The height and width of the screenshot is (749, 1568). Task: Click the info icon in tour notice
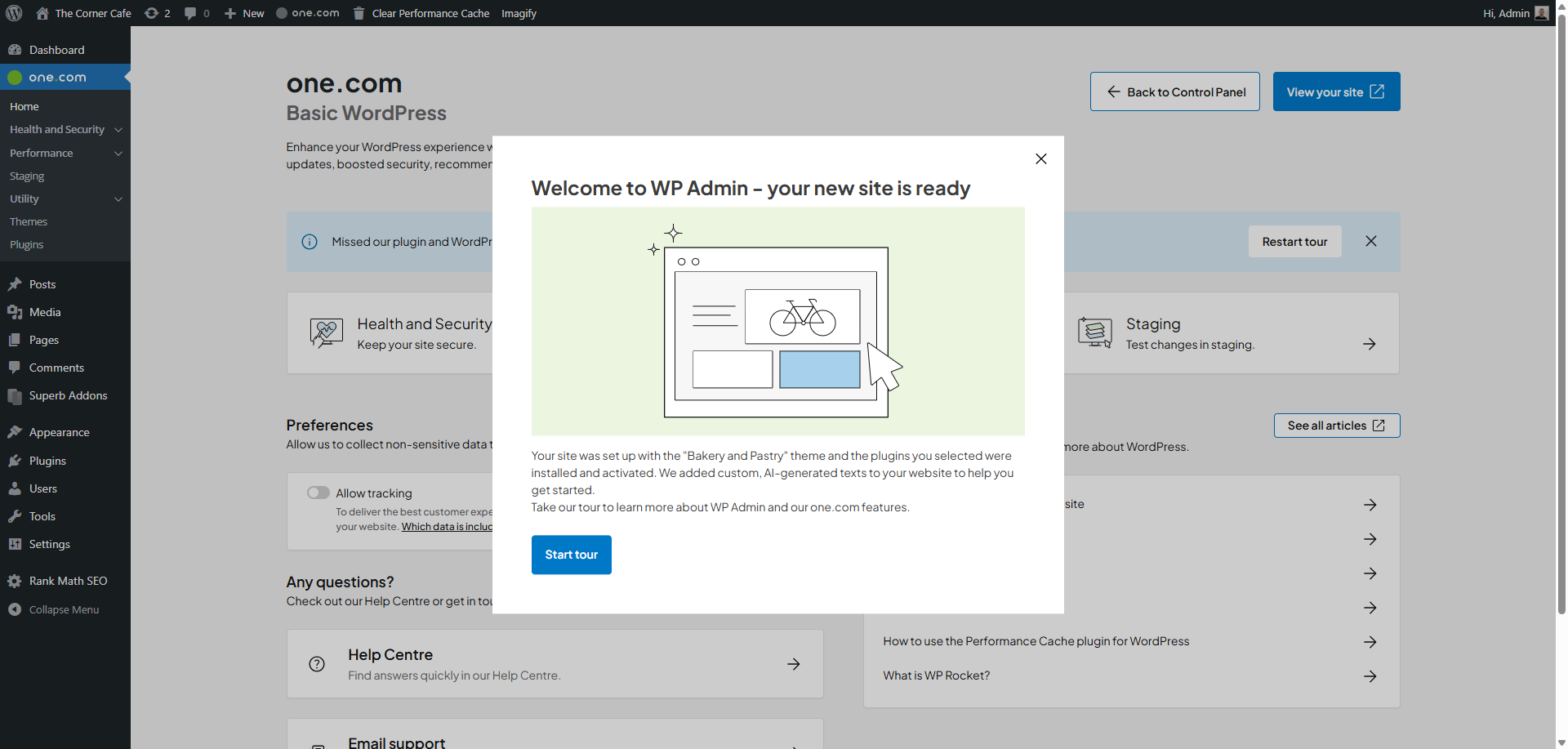pyautogui.click(x=310, y=242)
